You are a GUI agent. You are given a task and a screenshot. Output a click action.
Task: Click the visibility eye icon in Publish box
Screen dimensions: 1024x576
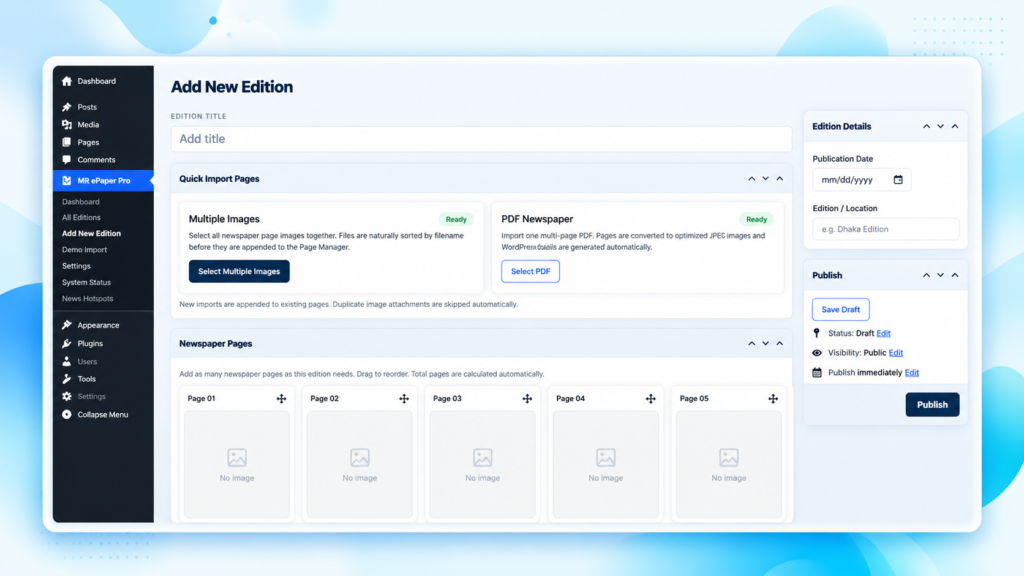(x=817, y=353)
